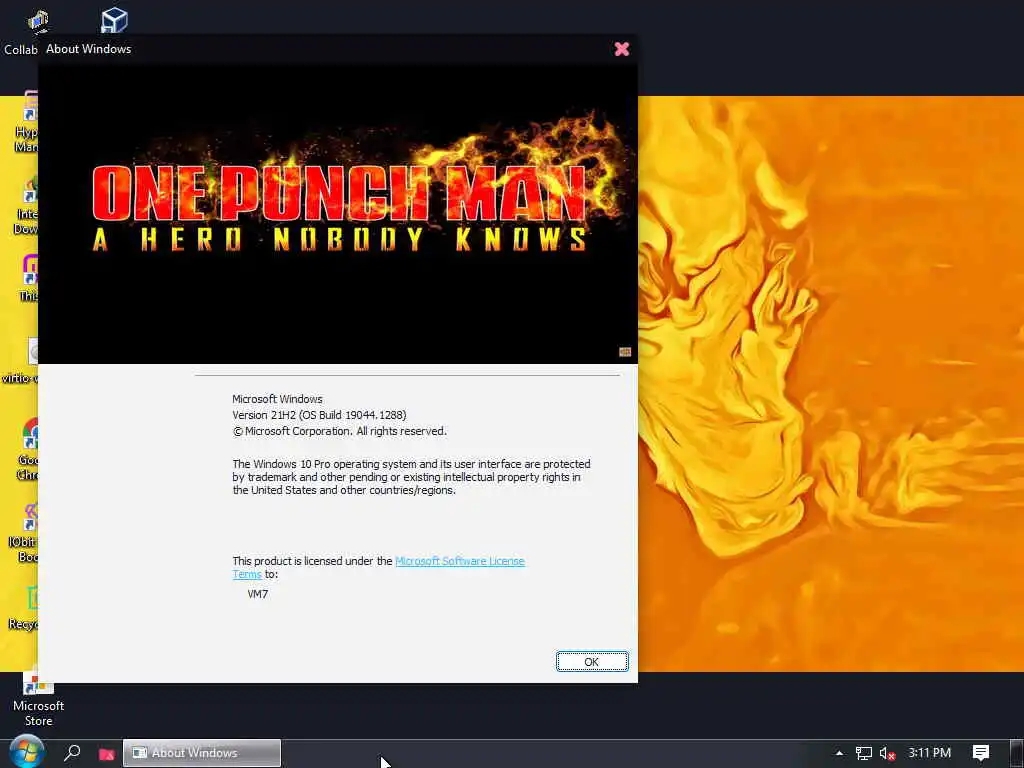Screen dimensions: 1024x768
Task: Click the One Punch Man banner image
Action: point(338,214)
